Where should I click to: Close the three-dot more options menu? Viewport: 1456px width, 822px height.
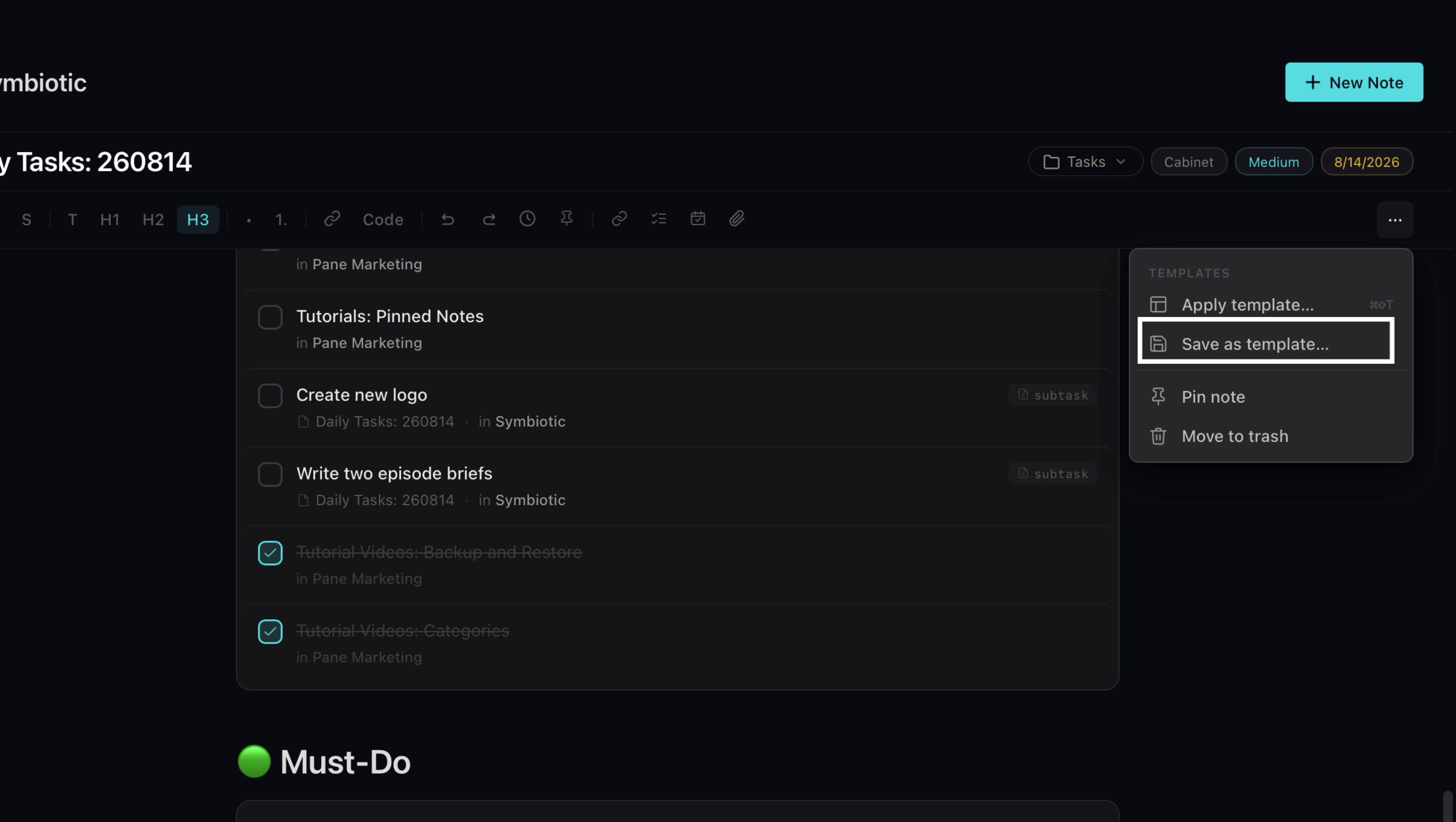pyautogui.click(x=1395, y=220)
